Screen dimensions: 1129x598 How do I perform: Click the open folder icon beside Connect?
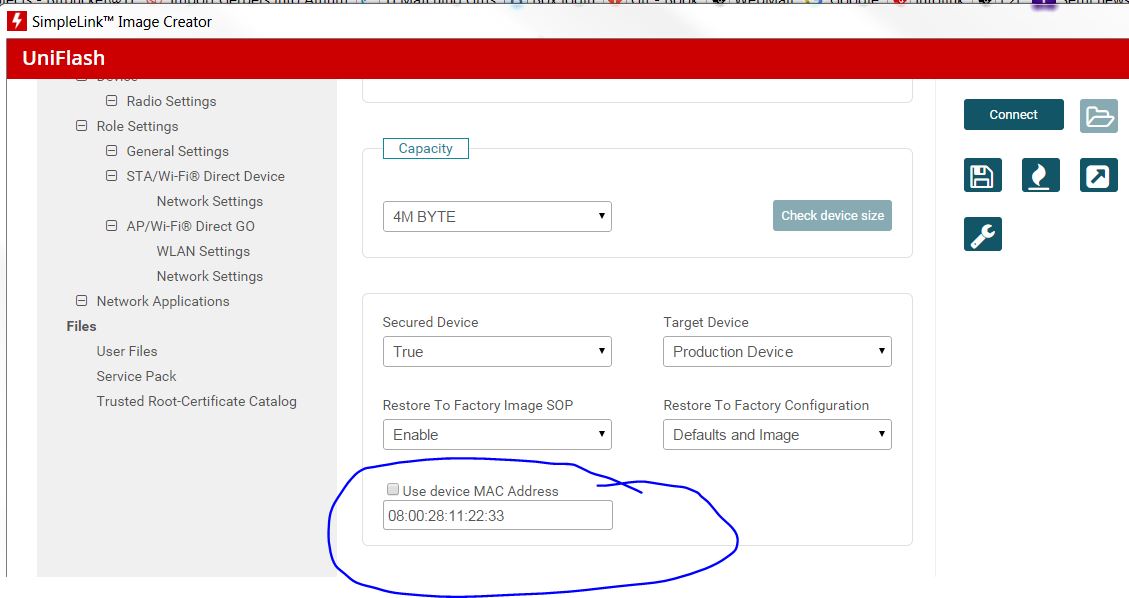(x=1099, y=115)
